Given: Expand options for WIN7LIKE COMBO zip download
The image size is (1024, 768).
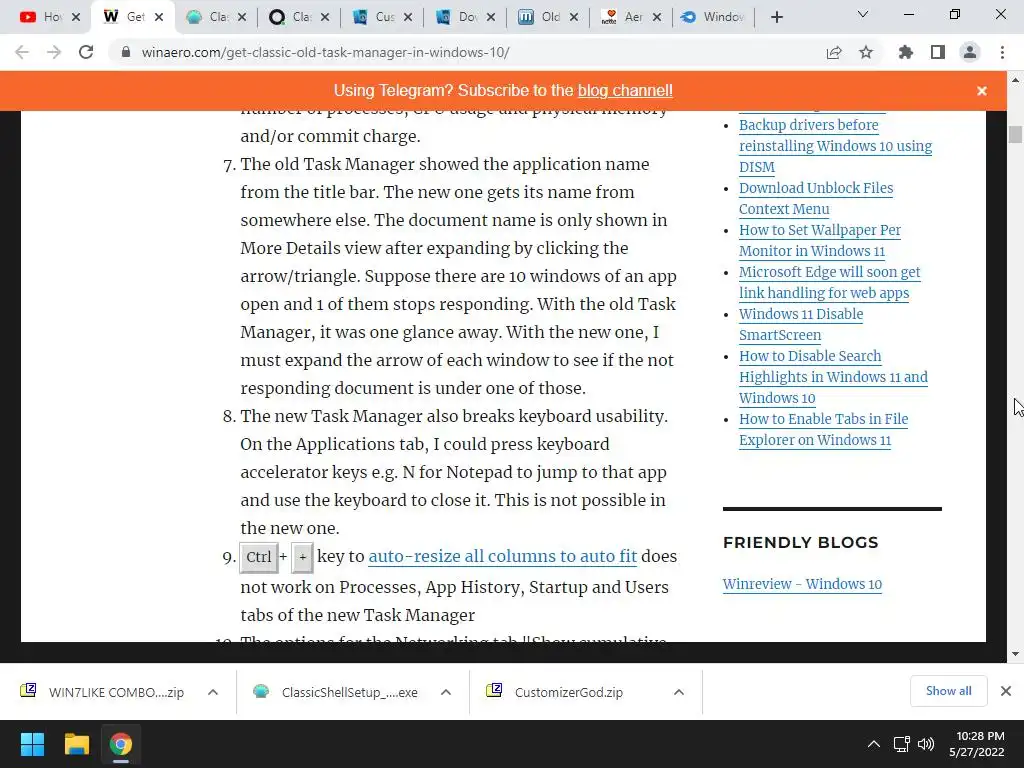Looking at the screenshot, I should click(213, 692).
